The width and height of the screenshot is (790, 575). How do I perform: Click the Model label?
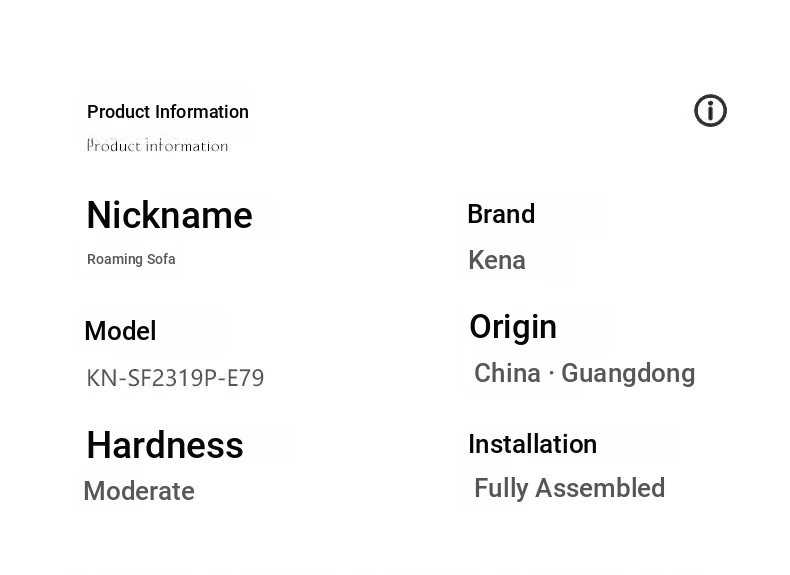click(120, 331)
